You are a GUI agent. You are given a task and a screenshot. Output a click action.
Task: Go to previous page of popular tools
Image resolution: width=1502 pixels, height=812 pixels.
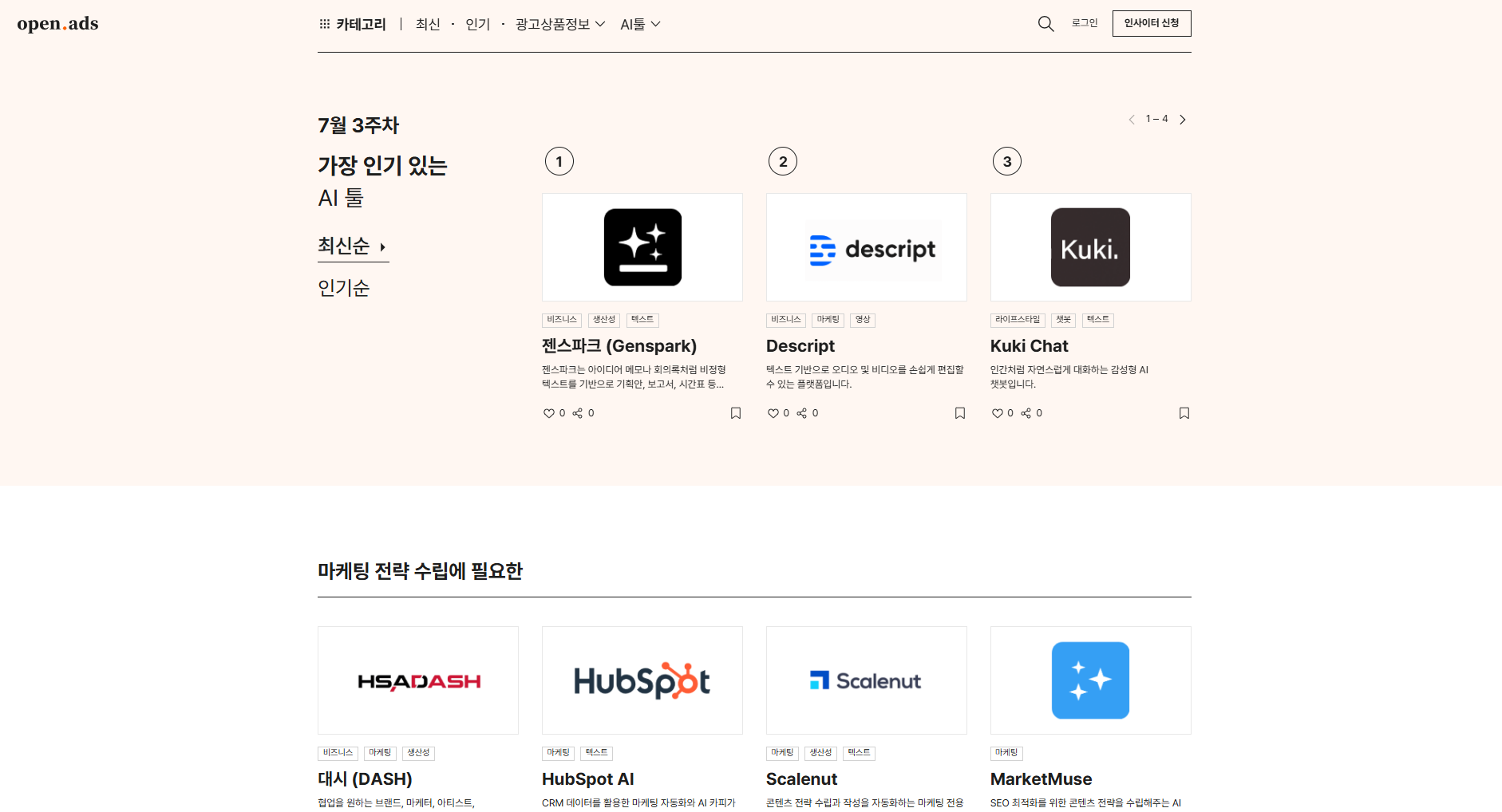[x=1132, y=120]
